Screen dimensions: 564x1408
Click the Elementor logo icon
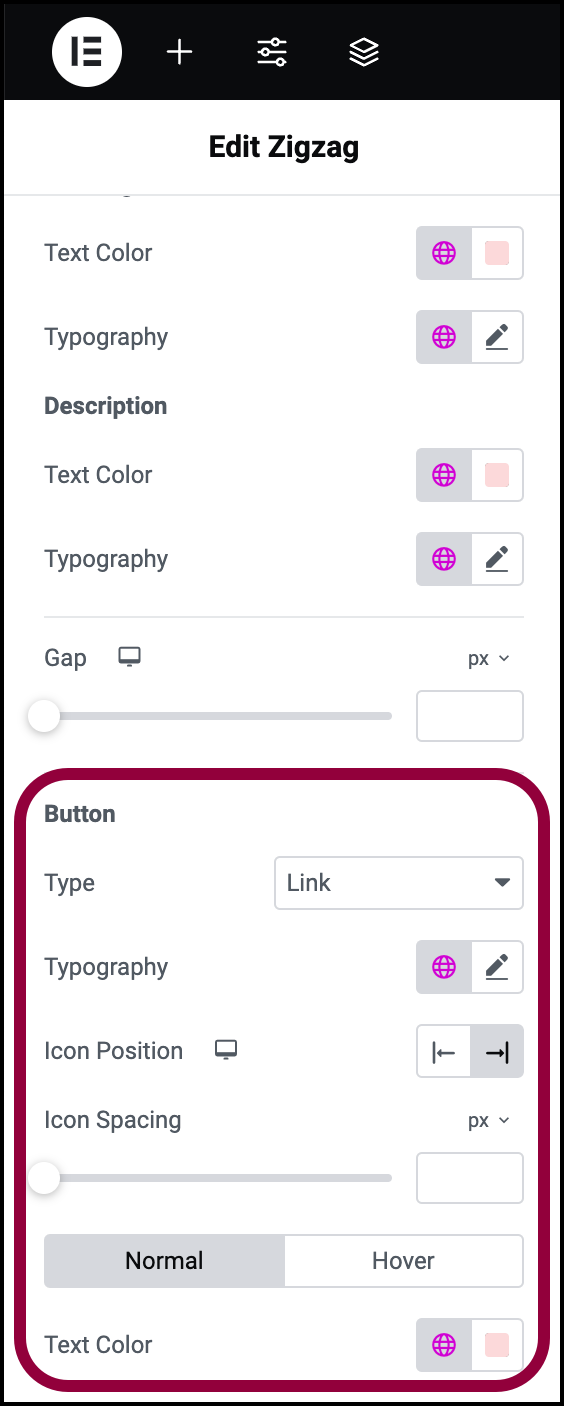pos(87,52)
